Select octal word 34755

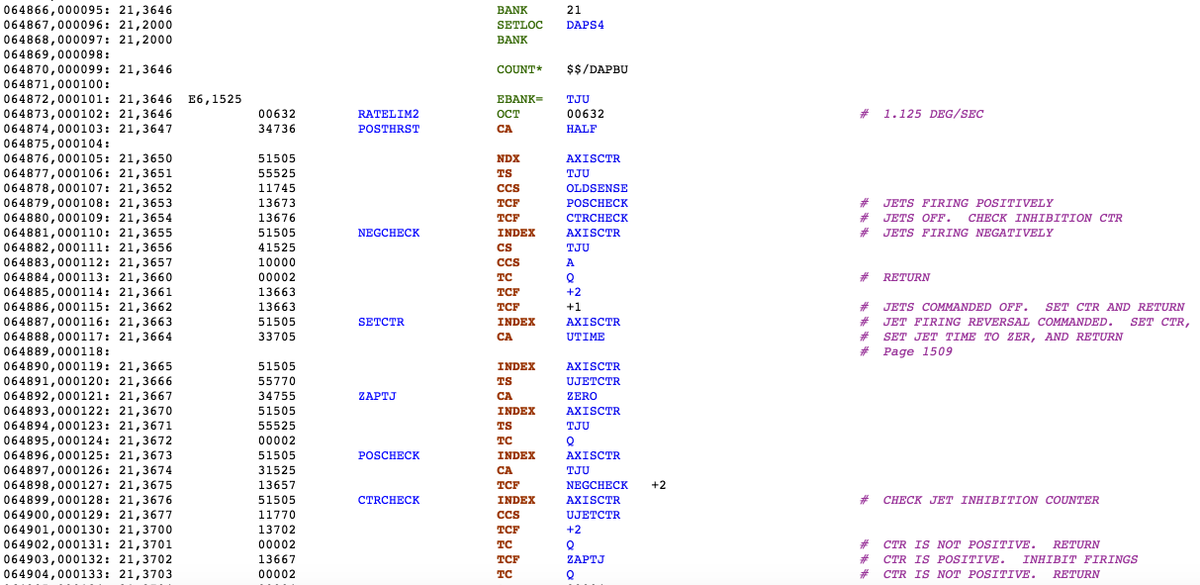pos(277,396)
